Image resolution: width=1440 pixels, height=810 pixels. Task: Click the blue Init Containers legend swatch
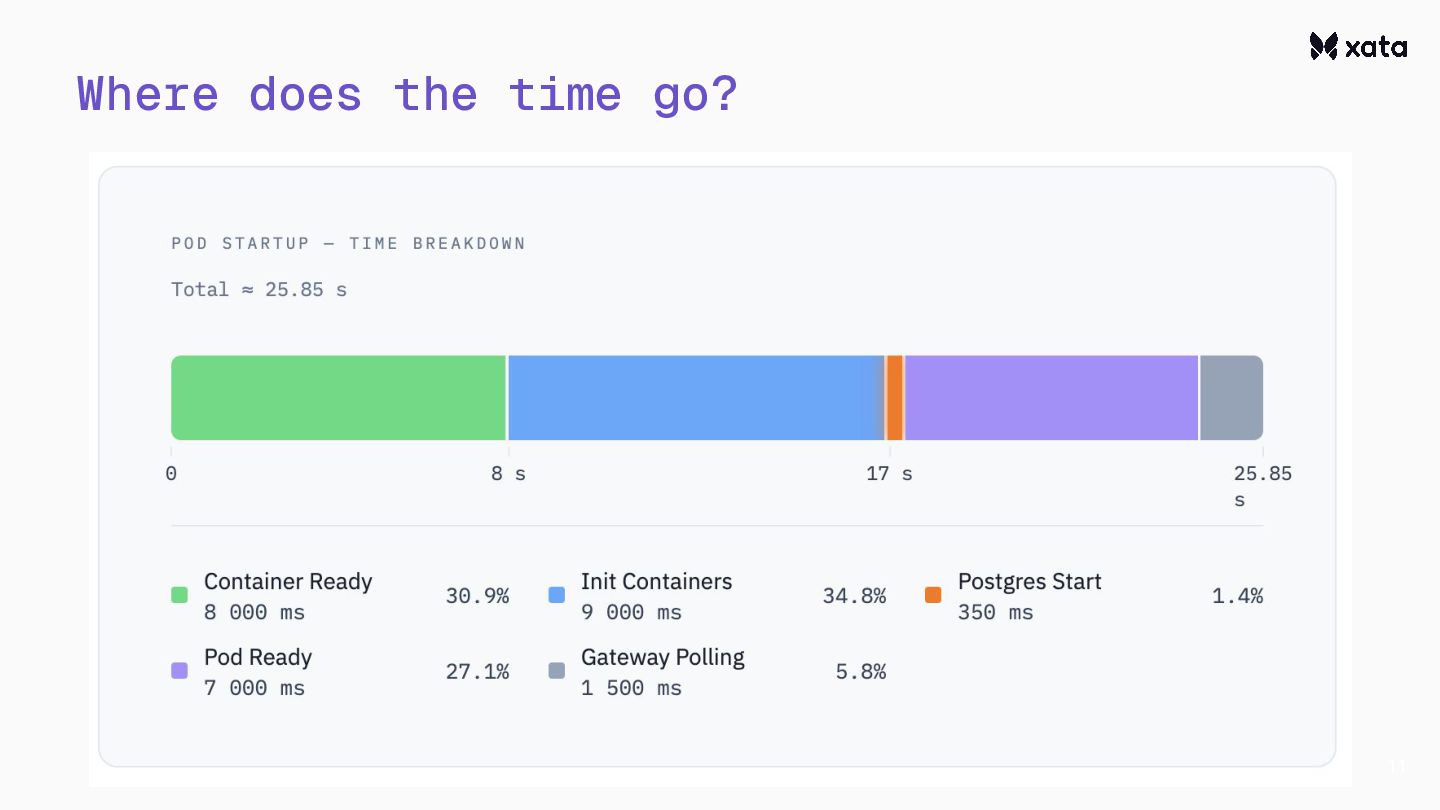(x=557, y=595)
